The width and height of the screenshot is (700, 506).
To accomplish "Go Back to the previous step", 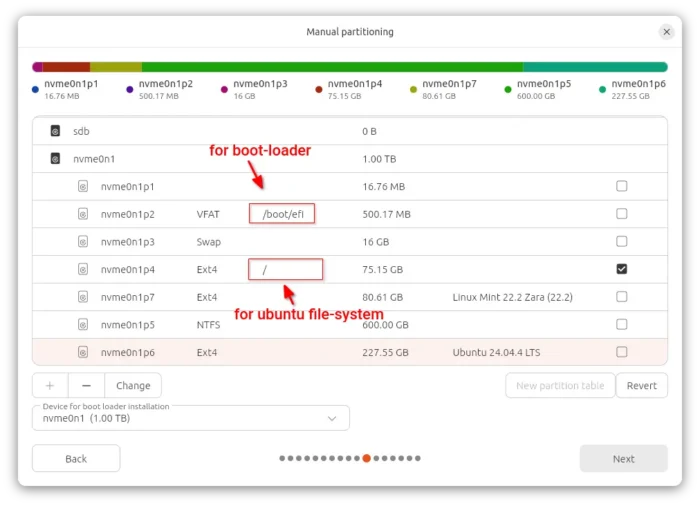I will tap(76, 459).
